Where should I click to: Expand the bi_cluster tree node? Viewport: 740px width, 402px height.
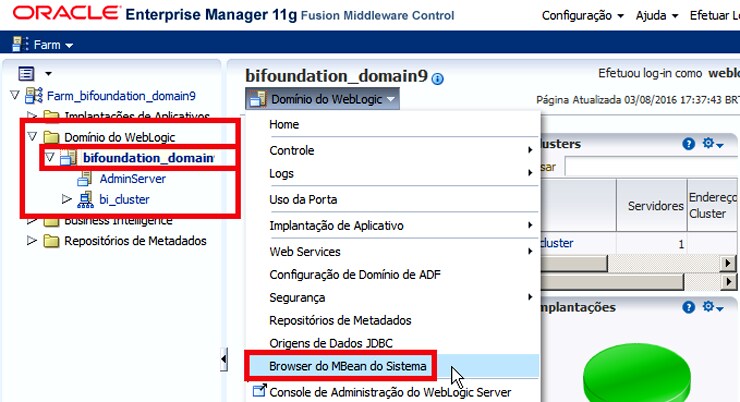tap(67, 199)
